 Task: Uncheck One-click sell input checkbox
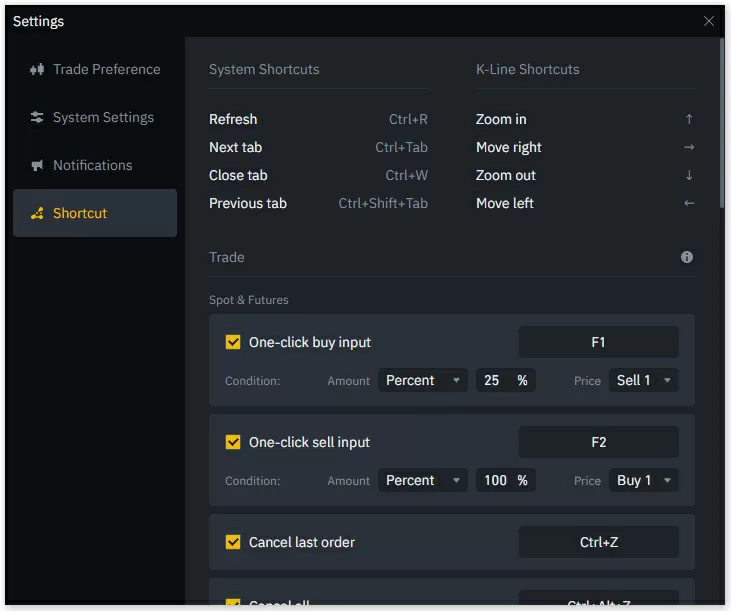(233, 442)
